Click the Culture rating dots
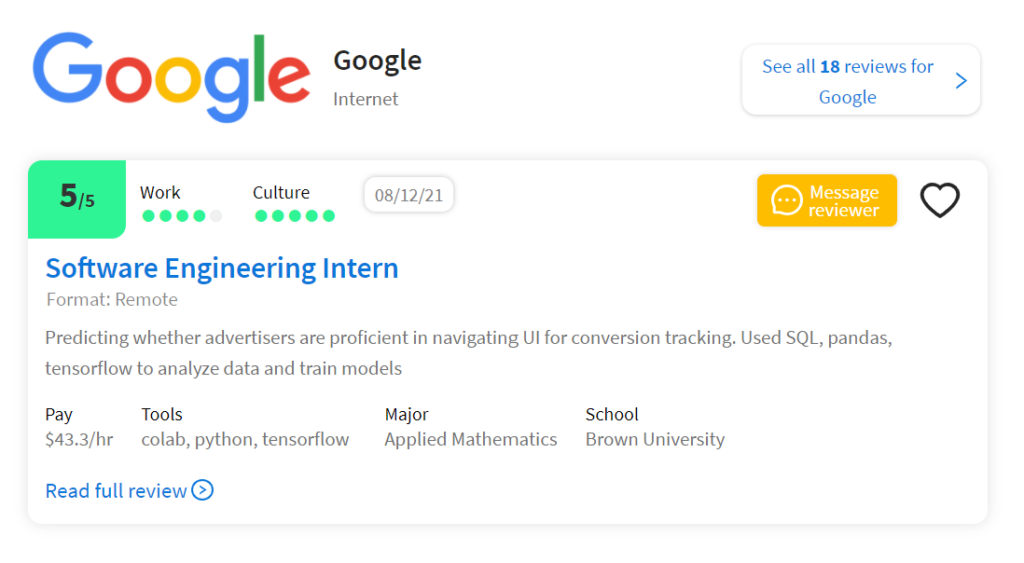Viewport: 1024px width, 563px height. pyautogui.click(x=295, y=216)
